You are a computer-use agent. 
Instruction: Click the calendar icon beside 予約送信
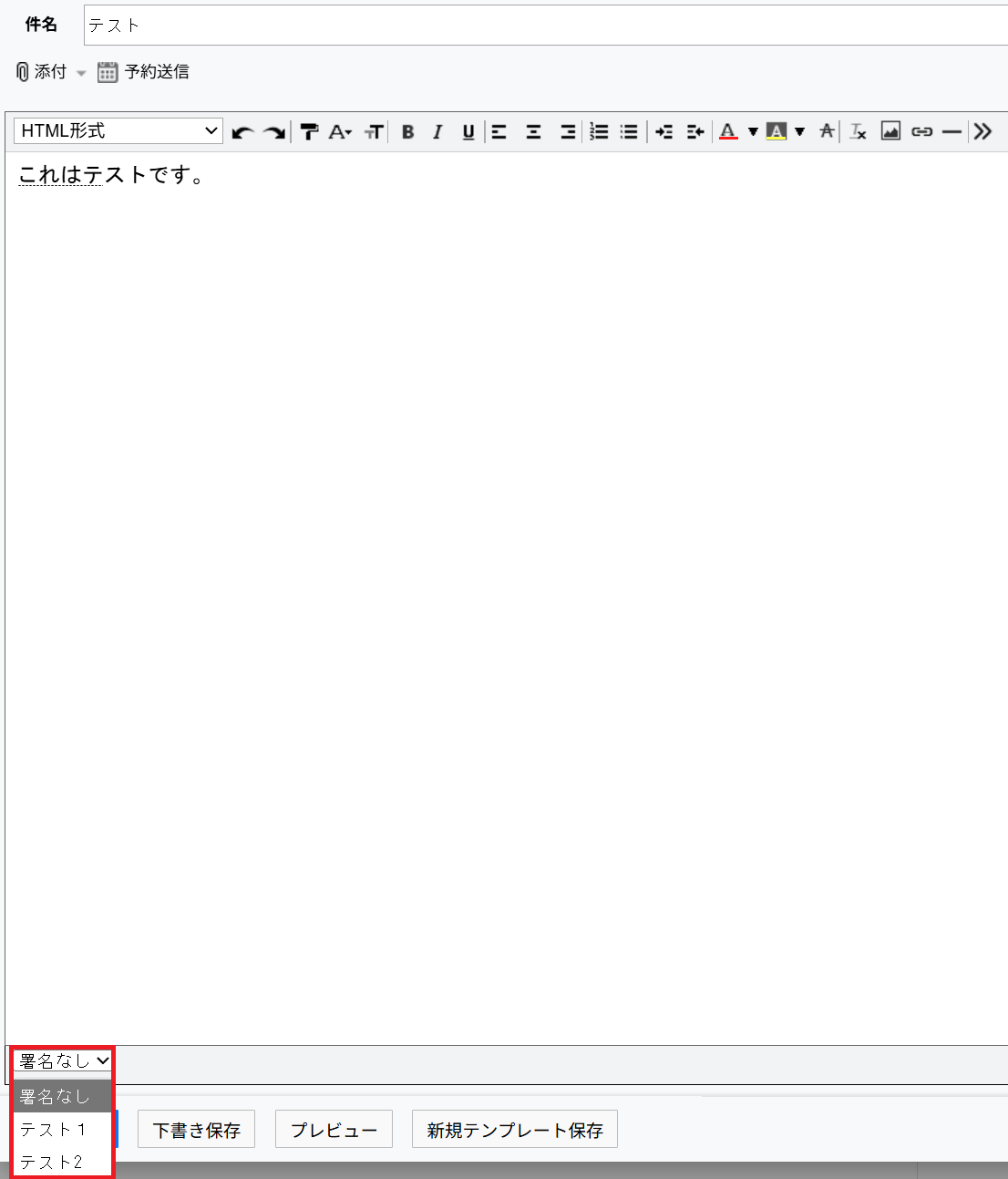coord(108,72)
